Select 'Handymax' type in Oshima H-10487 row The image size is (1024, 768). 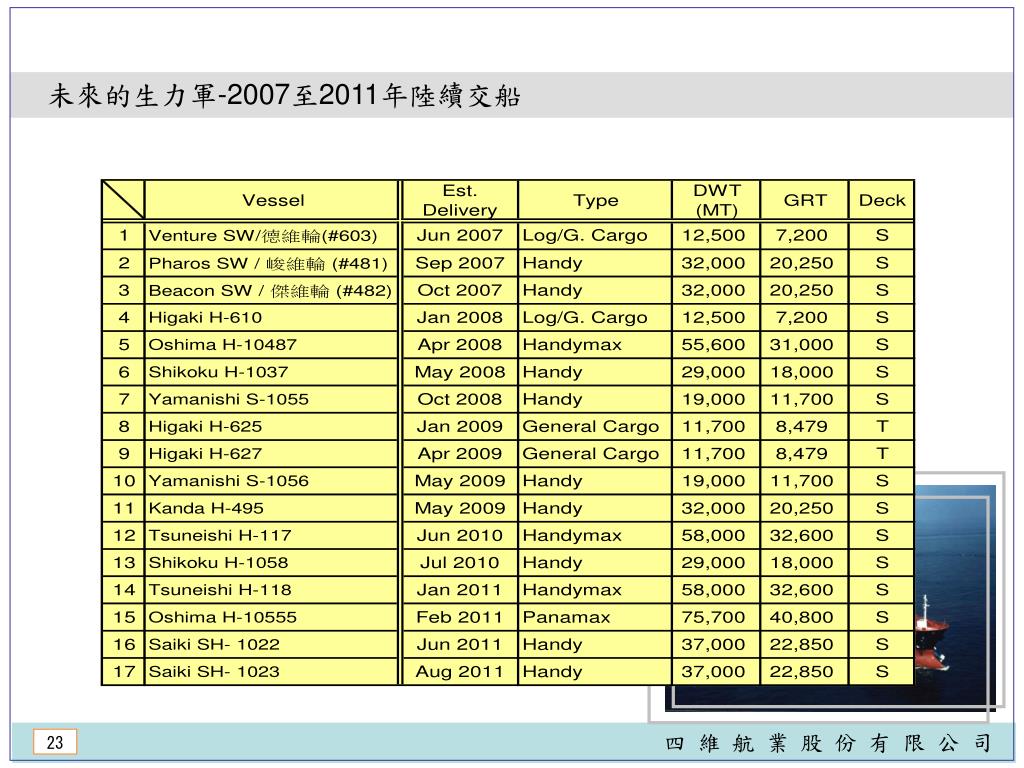(x=595, y=345)
